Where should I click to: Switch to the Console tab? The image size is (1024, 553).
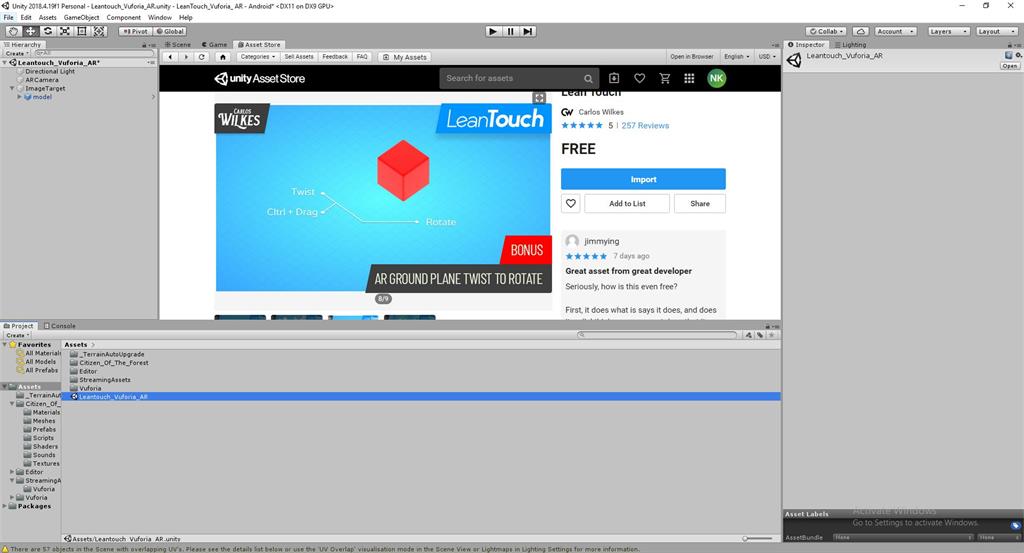tap(59, 326)
